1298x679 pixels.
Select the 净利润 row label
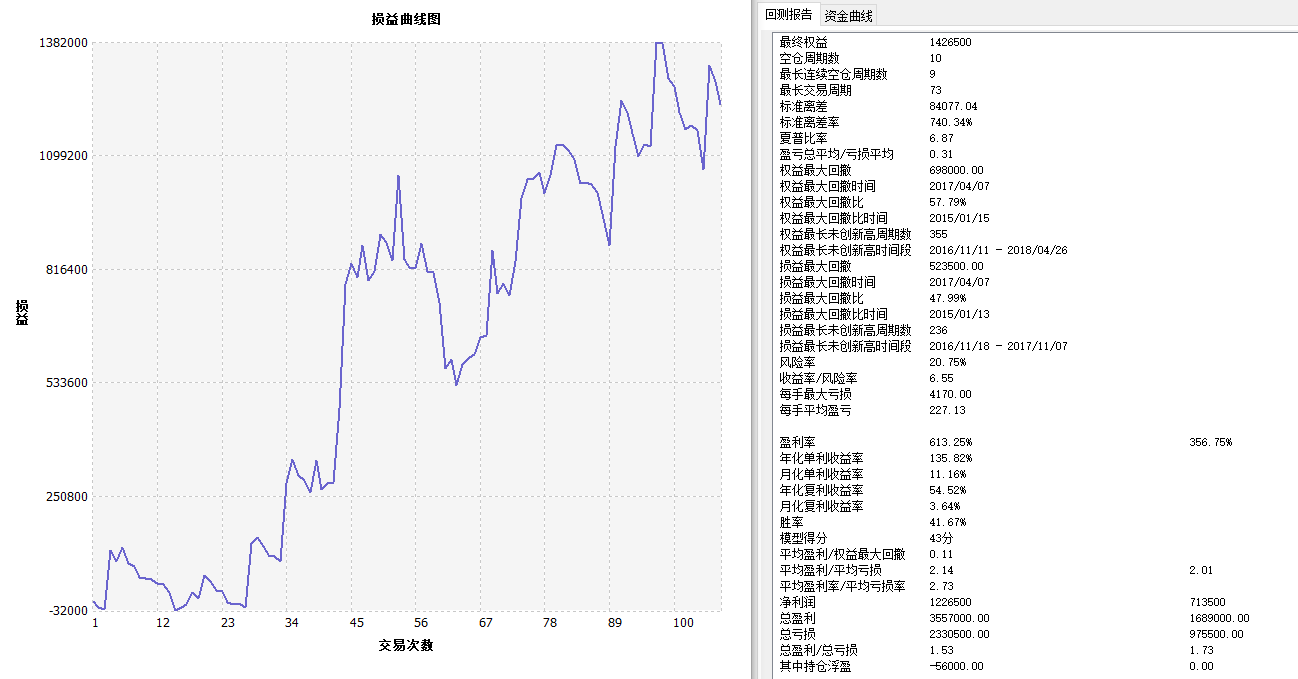797,602
